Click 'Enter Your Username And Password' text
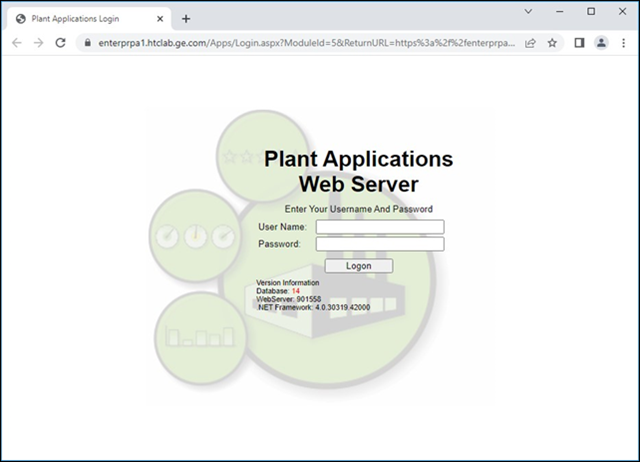The height and width of the screenshot is (462, 640). [359, 209]
